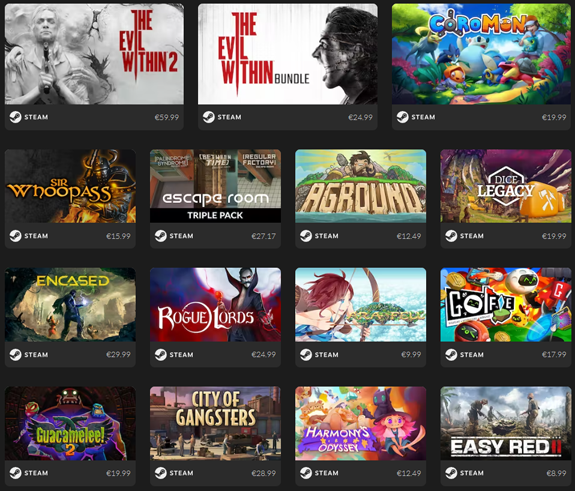575x491 pixels.
Task: Click the Steam logo below Golfie
Action: 451,355
